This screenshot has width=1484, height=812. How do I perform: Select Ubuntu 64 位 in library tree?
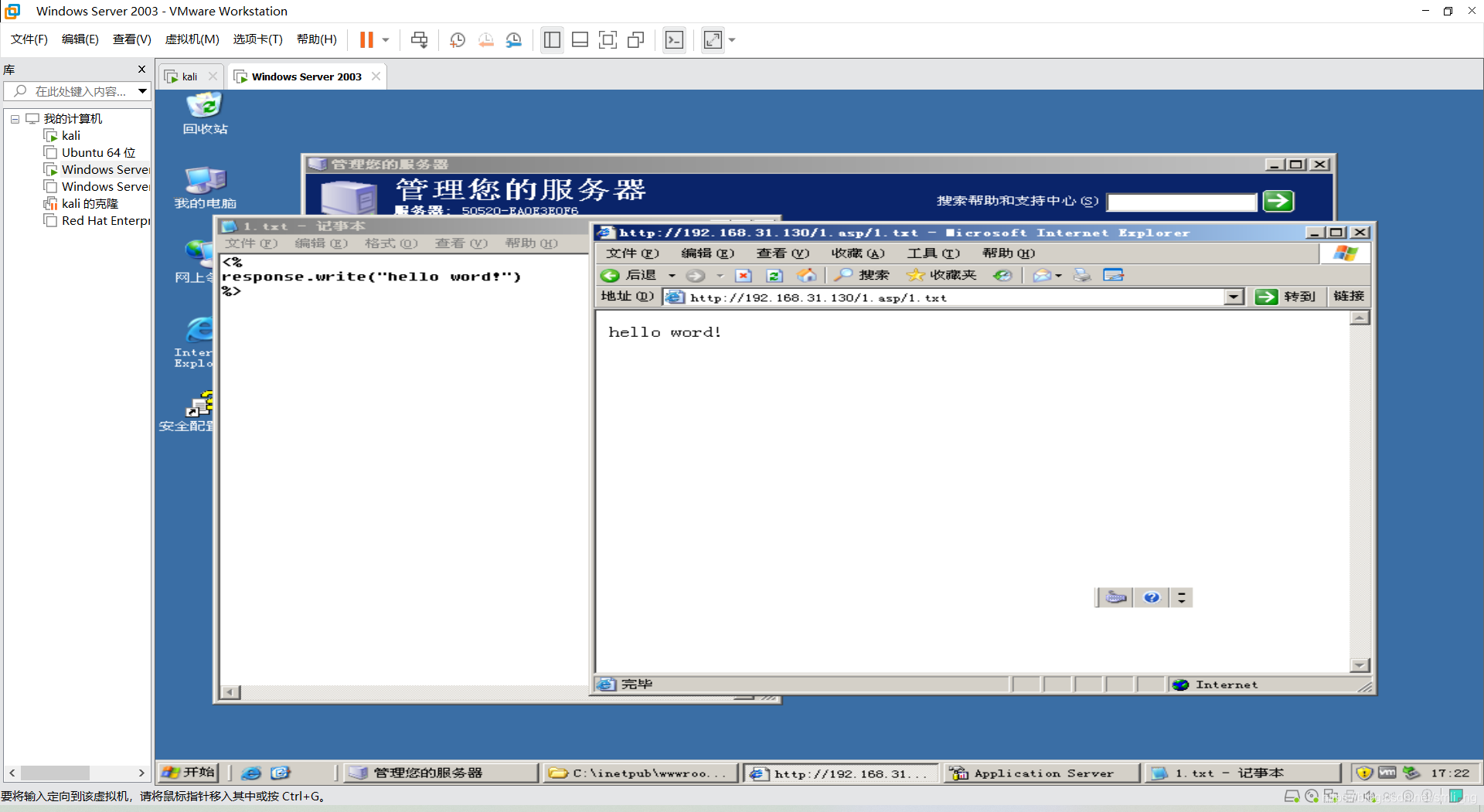[x=98, y=152]
